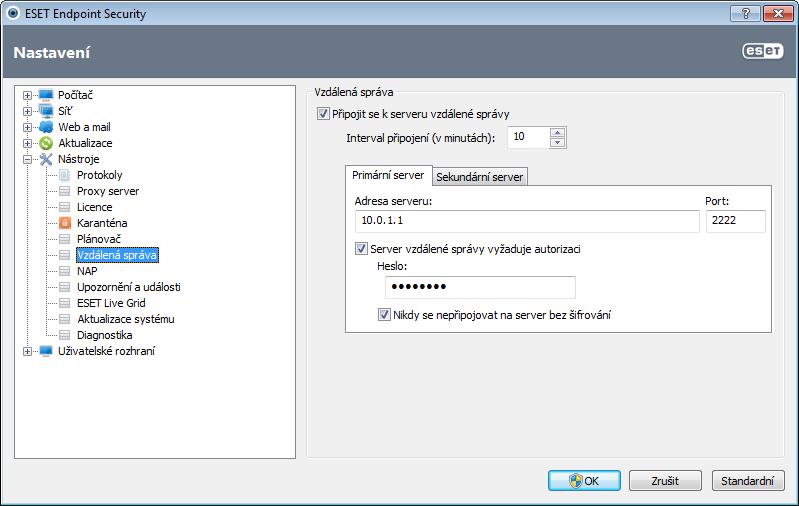This screenshot has height=506, width=799.
Task: Switch to Sekundární server tab
Action: tap(480, 177)
